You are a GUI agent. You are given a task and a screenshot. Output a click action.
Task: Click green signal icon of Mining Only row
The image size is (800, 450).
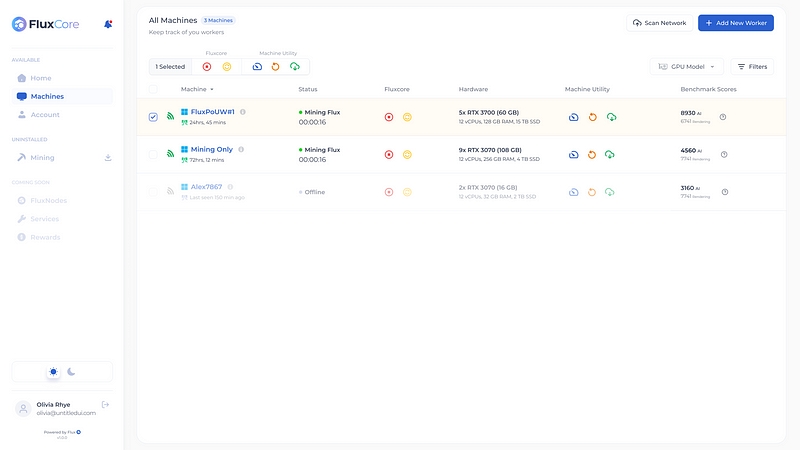pyautogui.click(x=170, y=154)
